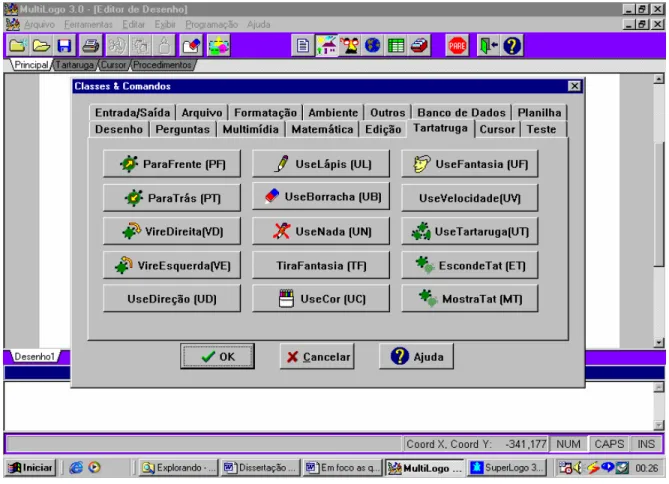The image size is (669, 484).
Task: Click the red database stack icon
Action: tap(419, 45)
